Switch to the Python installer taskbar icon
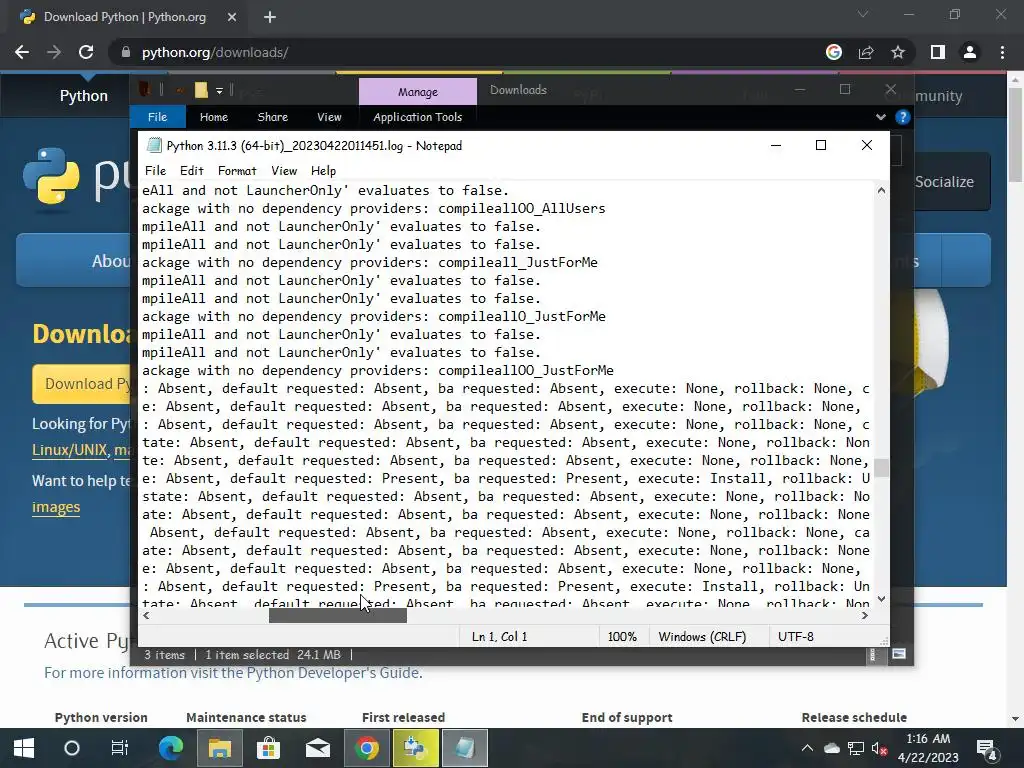The width and height of the screenshot is (1024, 768). [415, 748]
